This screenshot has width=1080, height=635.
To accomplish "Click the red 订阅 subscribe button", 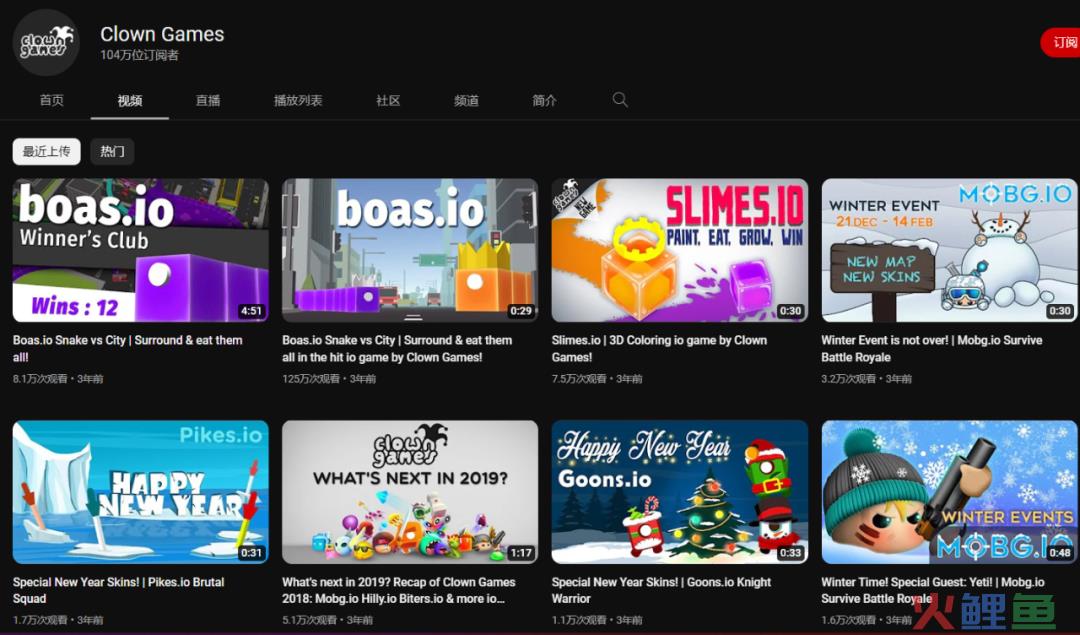I will pos(1061,43).
